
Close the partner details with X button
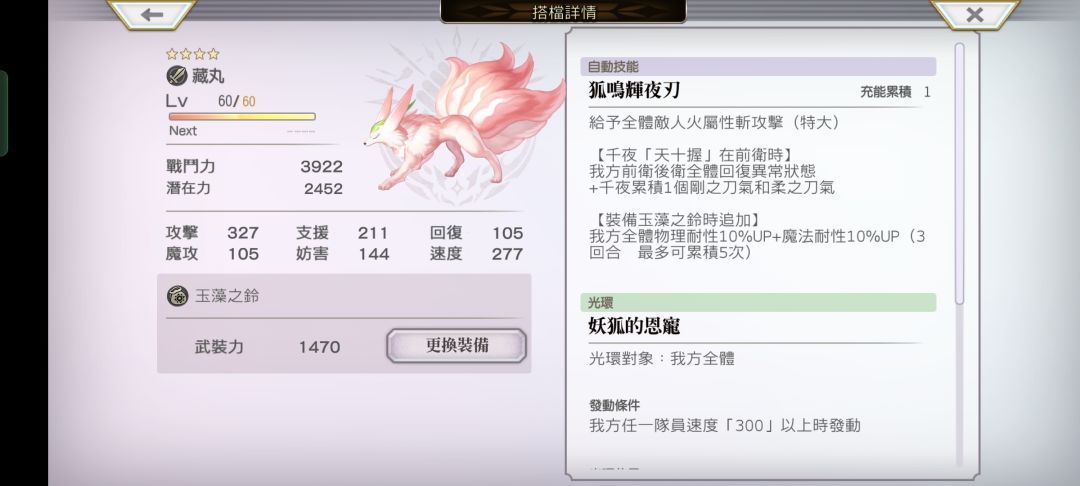click(x=975, y=14)
